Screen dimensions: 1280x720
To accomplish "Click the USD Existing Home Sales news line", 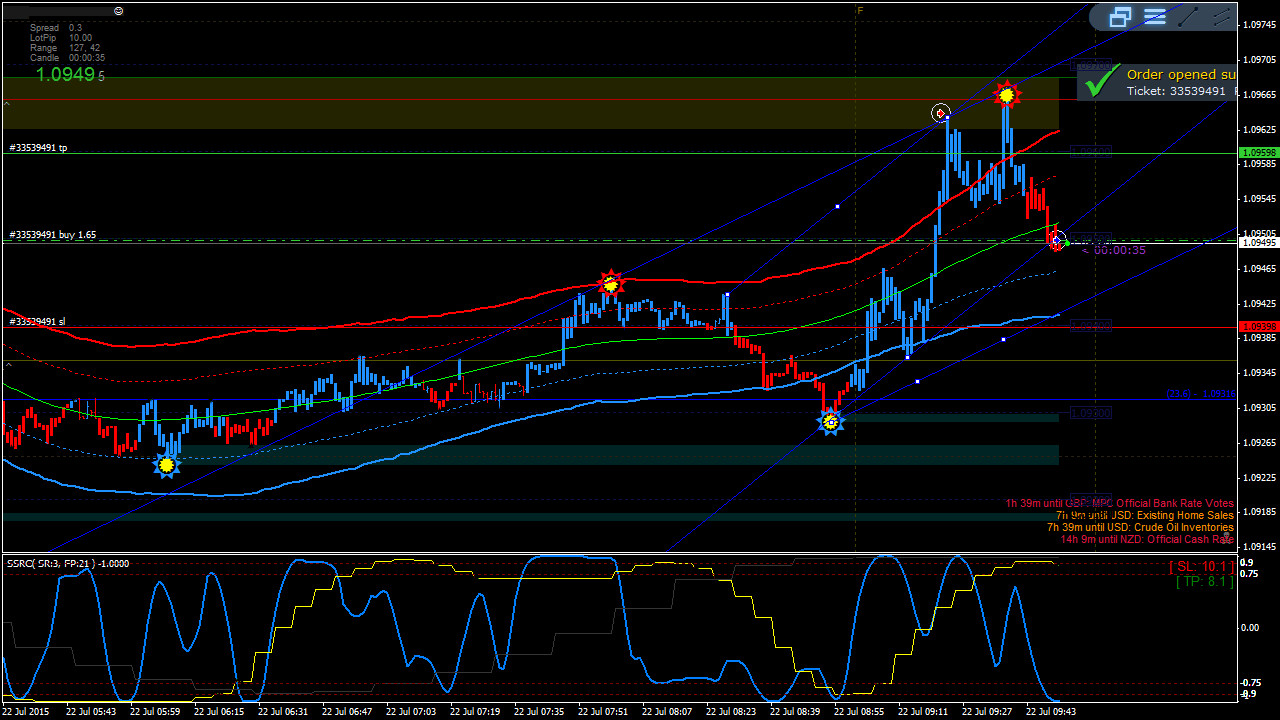I will [1145, 515].
